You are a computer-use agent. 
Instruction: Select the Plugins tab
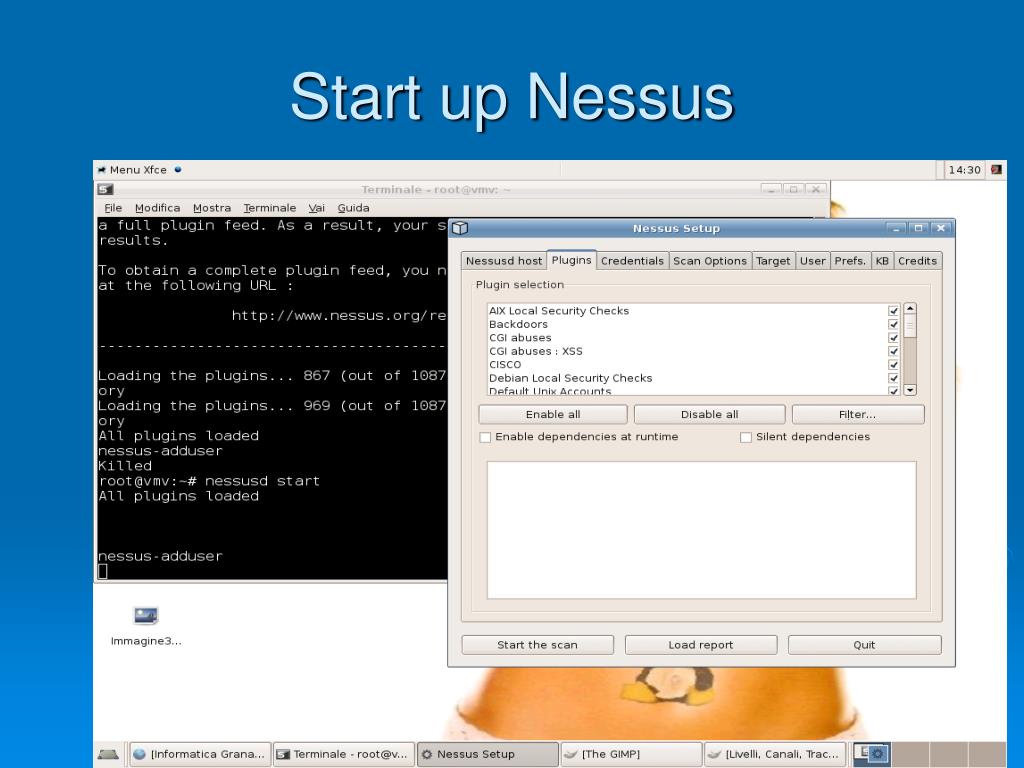(x=571, y=260)
